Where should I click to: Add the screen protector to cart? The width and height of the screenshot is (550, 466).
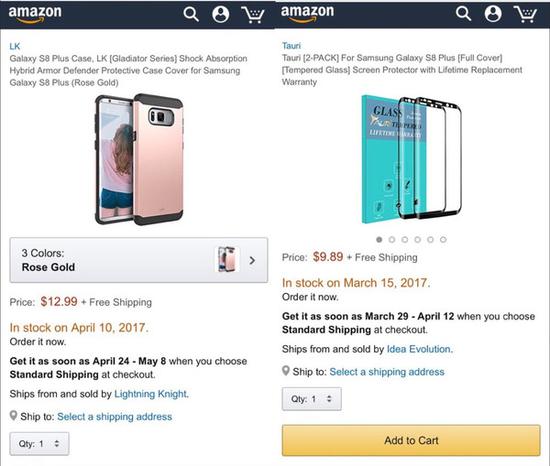(411, 440)
